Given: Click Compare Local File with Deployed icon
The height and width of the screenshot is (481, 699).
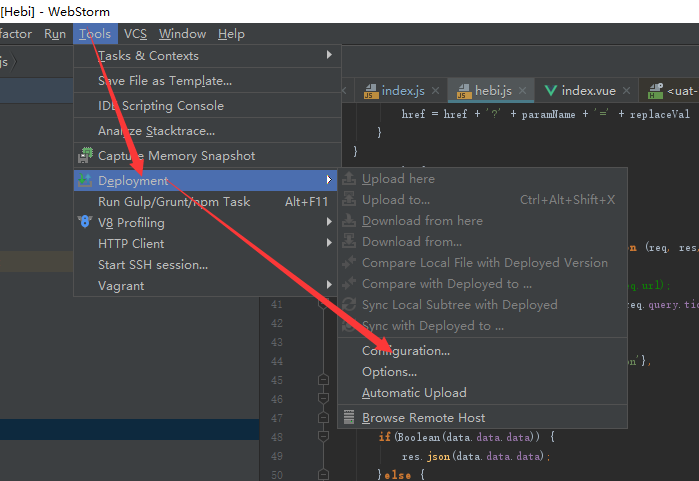Looking at the screenshot, I should coord(349,262).
